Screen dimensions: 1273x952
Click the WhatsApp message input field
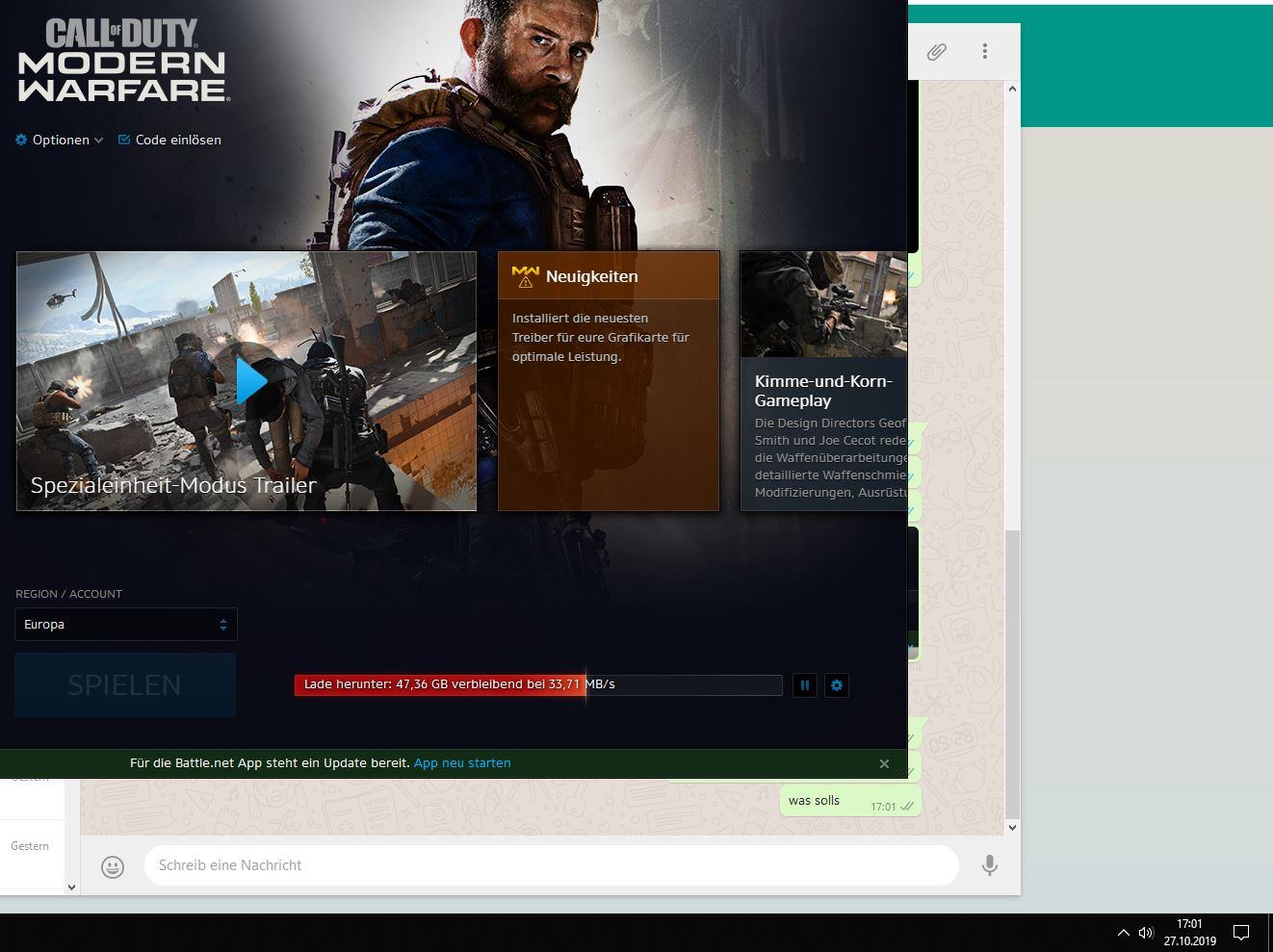point(551,865)
